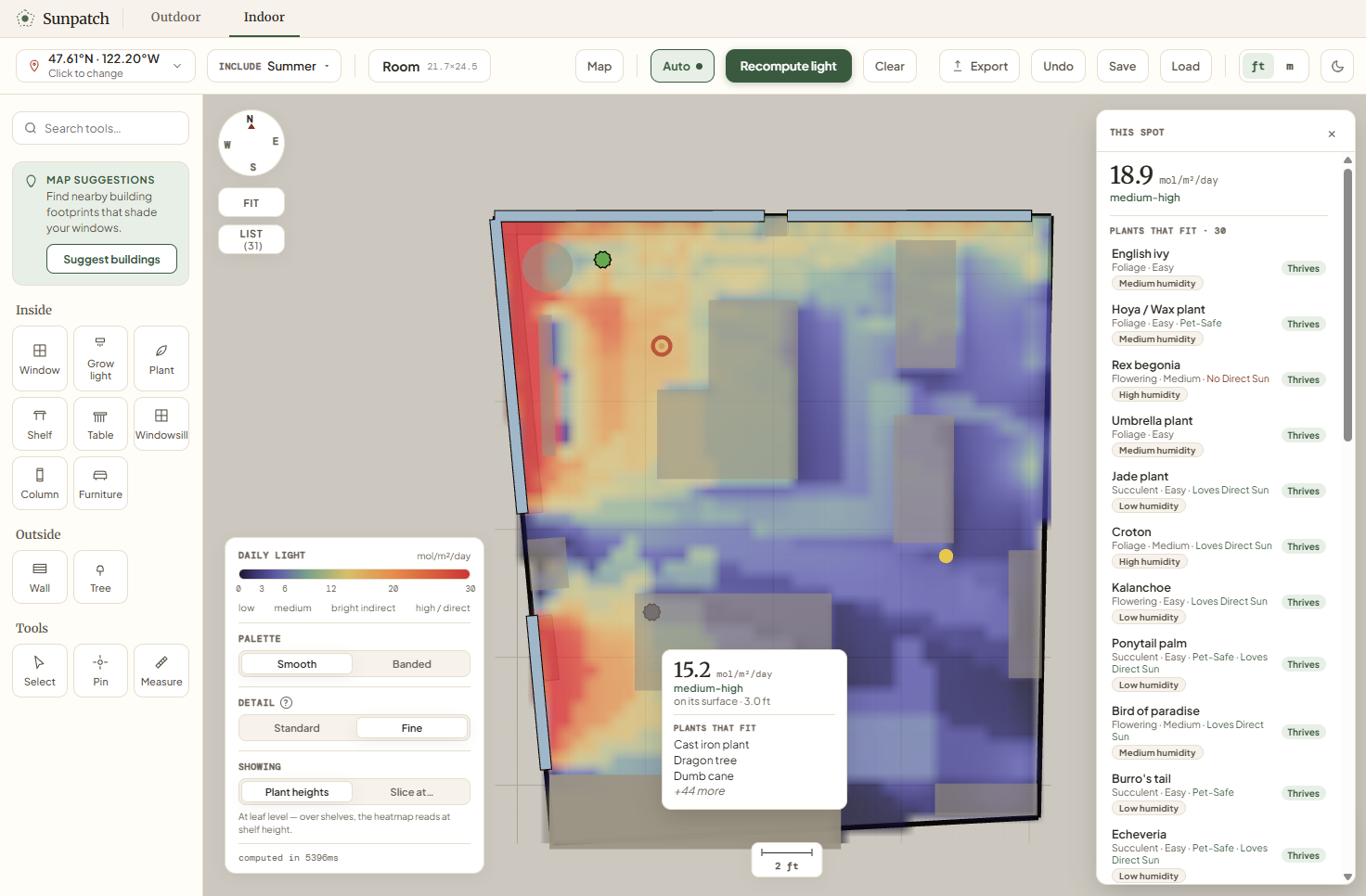1366x896 pixels.
Task: Select the Shelf tool
Action: tap(40, 424)
